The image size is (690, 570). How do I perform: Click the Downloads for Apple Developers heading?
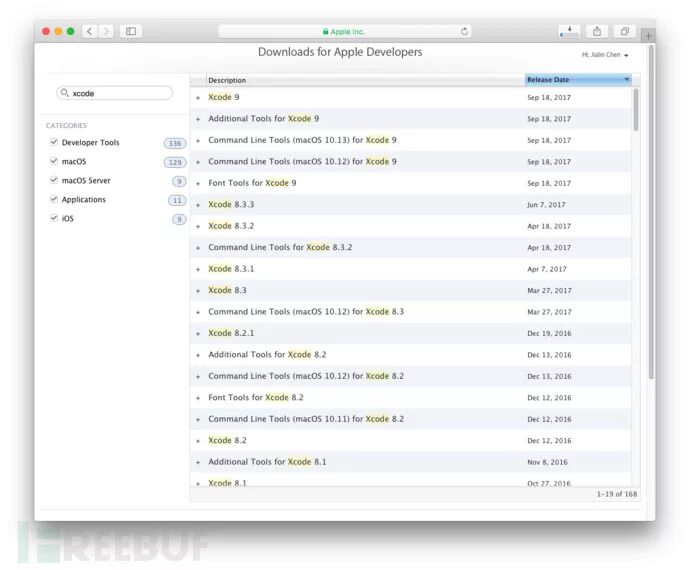(340, 52)
